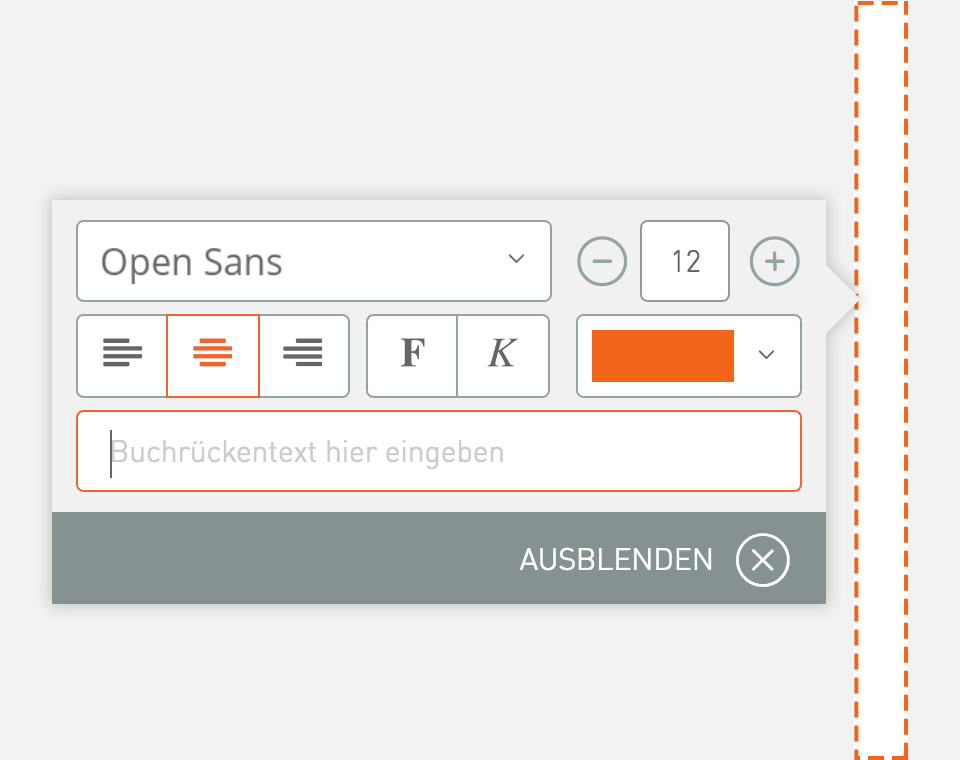This screenshot has height=760, width=960.
Task: Select left text alignment
Action: pyautogui.click(x=122, y=355)
